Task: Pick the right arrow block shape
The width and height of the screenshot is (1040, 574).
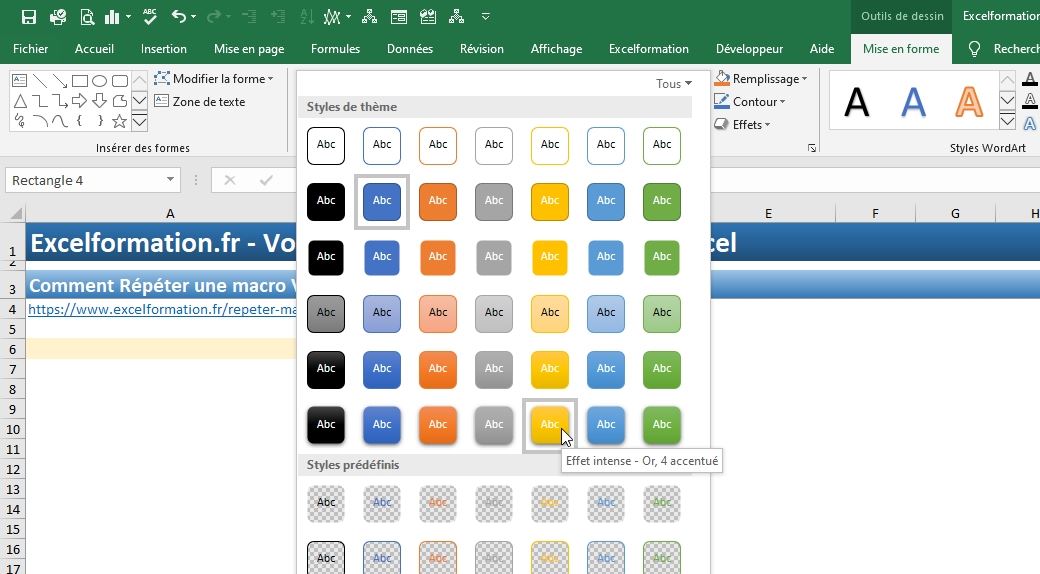Action: click(80, 101)
